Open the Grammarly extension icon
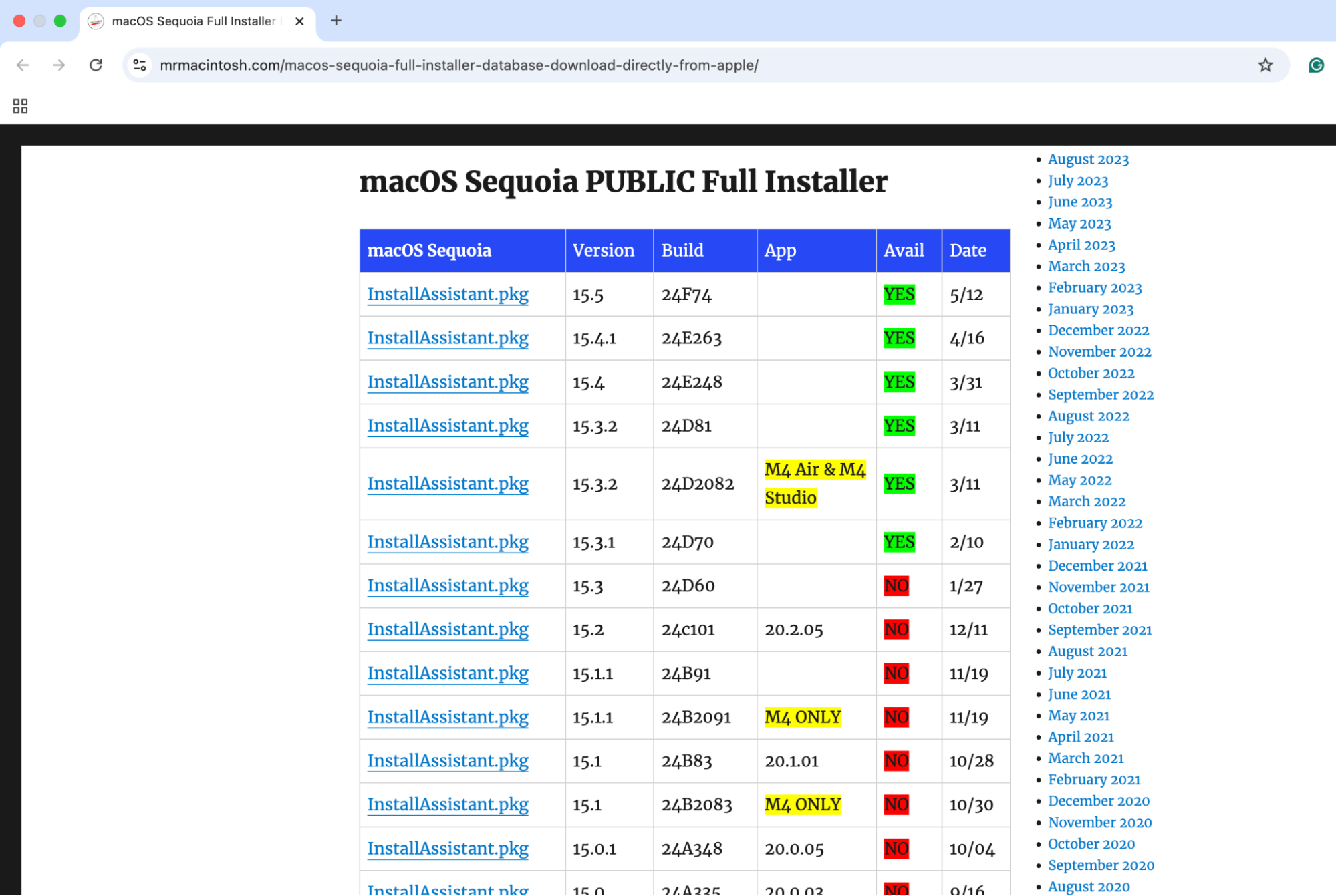This screenshot has width=1336, height=896. point(1315,65)
